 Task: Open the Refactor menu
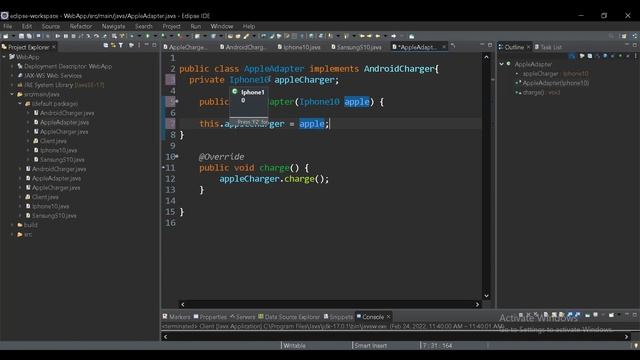click(x=81, y=27)
